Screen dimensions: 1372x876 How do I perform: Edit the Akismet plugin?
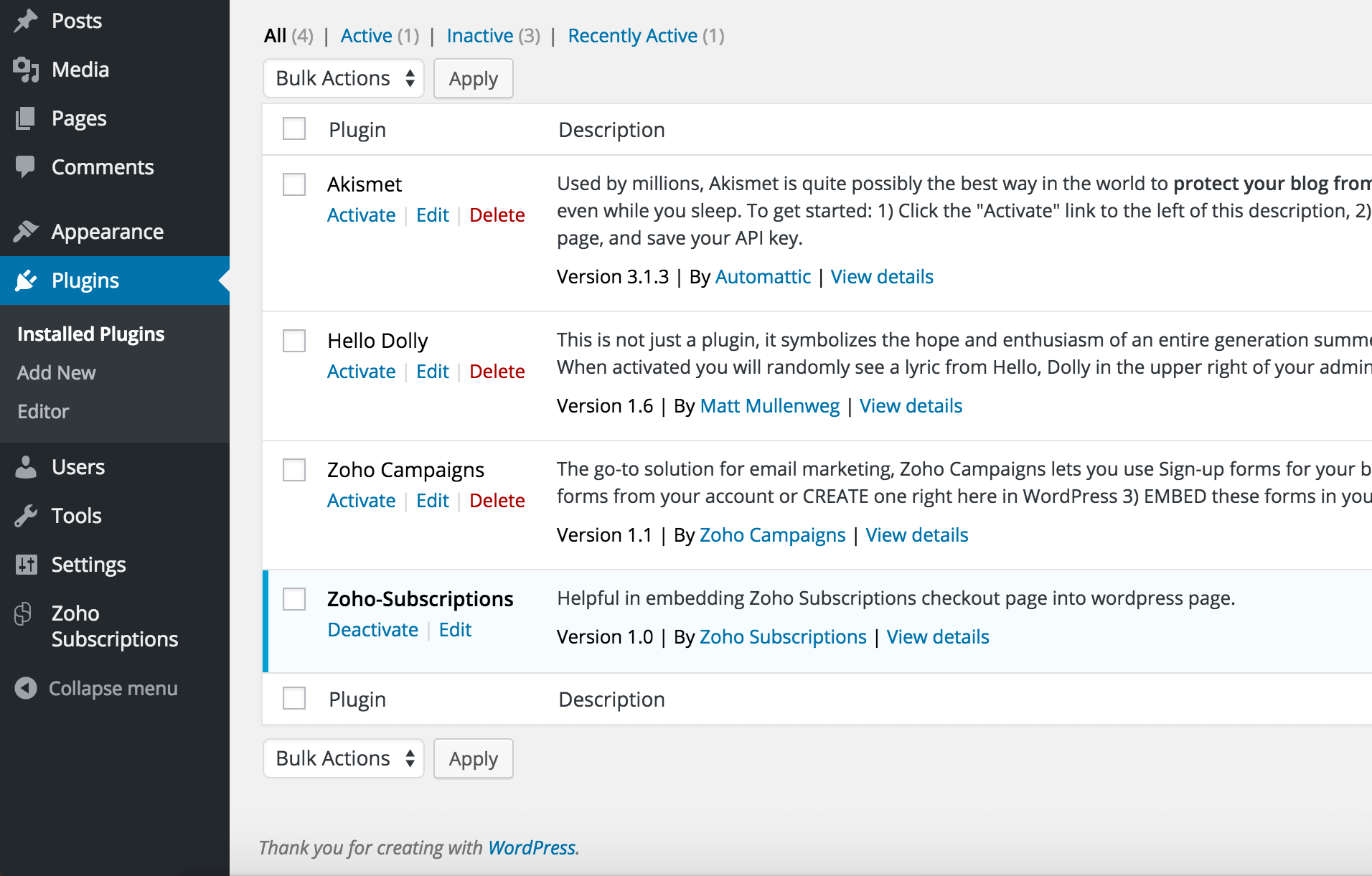(x=433, y=215)
